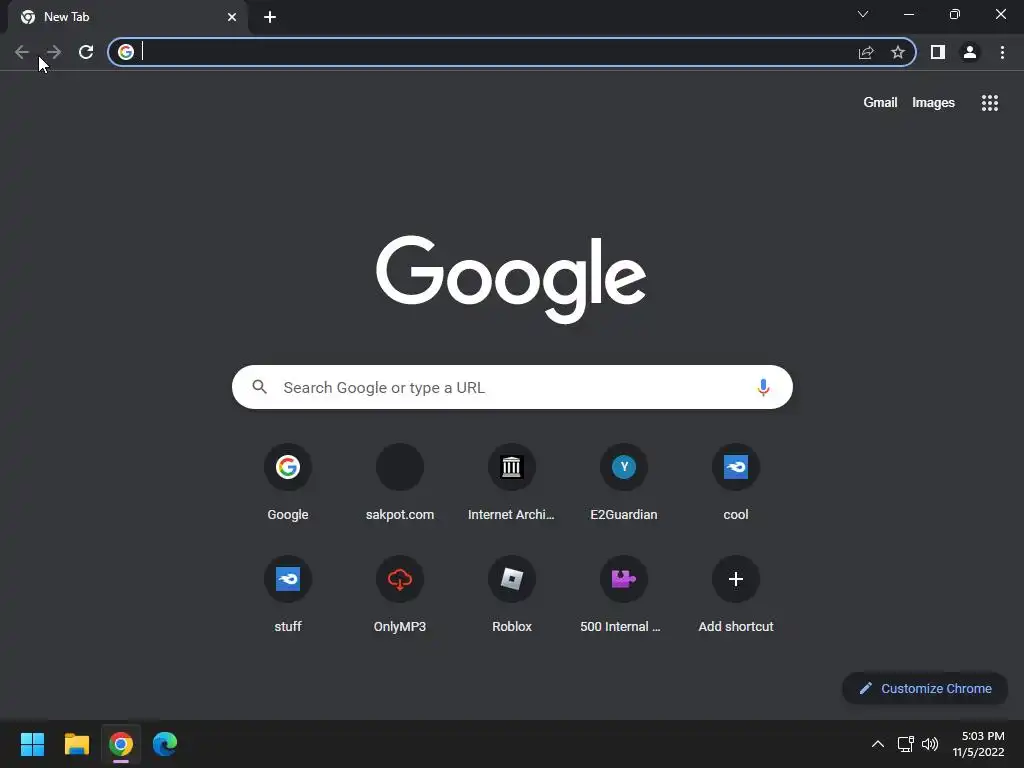Screen dimensions: 1024x768
Task: Show hidden system tray icons
Action: tap(878, 744)
